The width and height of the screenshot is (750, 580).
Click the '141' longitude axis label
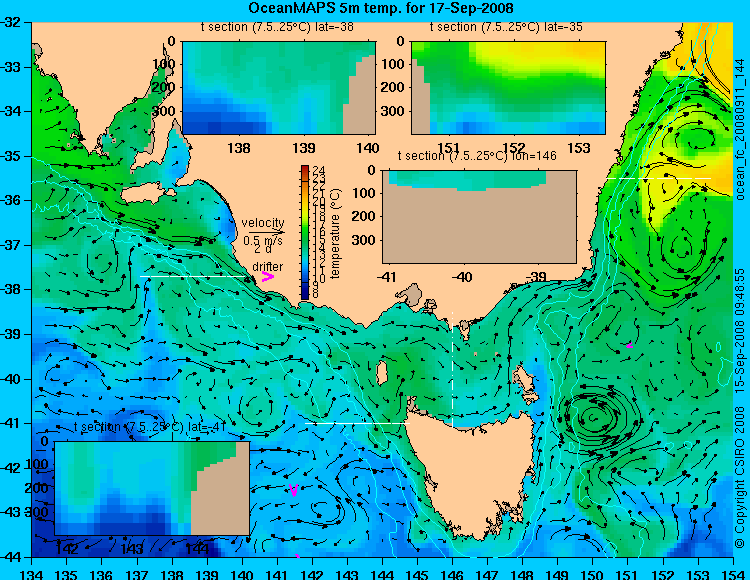(277, 574)
